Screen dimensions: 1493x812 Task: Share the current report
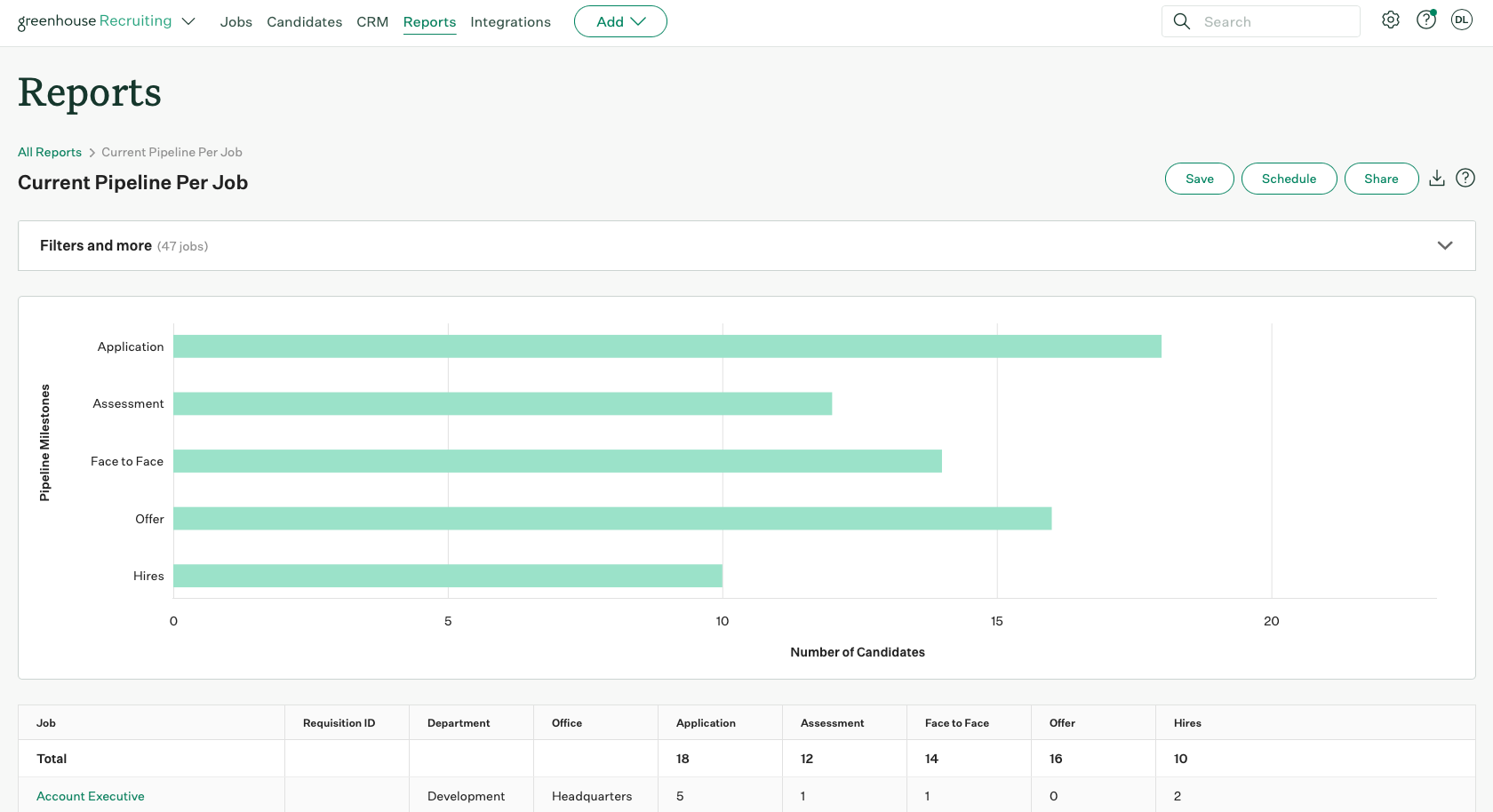point(1381,179)
